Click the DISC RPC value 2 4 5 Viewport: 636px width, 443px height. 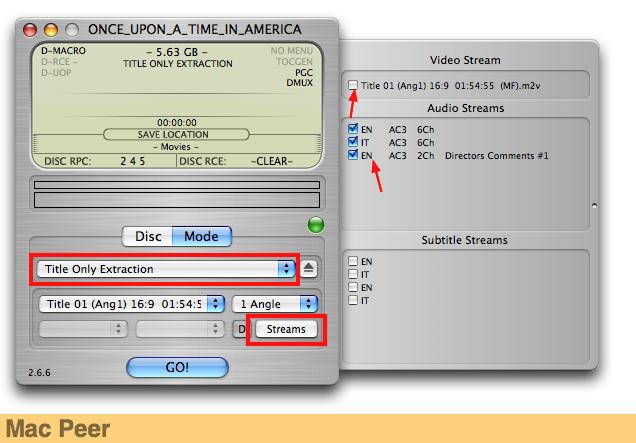point(133,161)
